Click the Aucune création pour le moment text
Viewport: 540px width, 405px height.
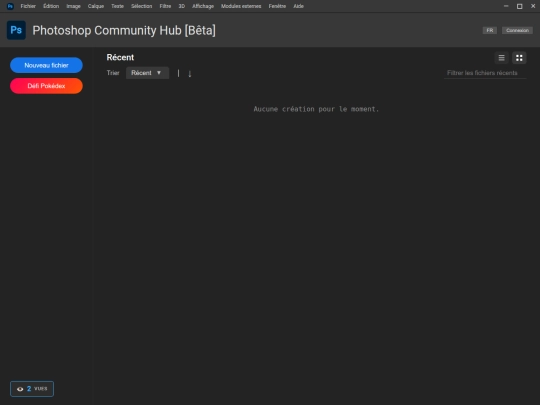[316, 109]
